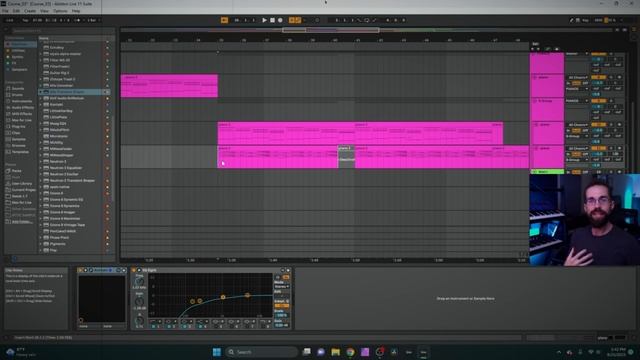This screenshot has width=640, height=360.
Task: Open EQ Eight Mode Stereo dropdown
Action: tap(282, 287)
